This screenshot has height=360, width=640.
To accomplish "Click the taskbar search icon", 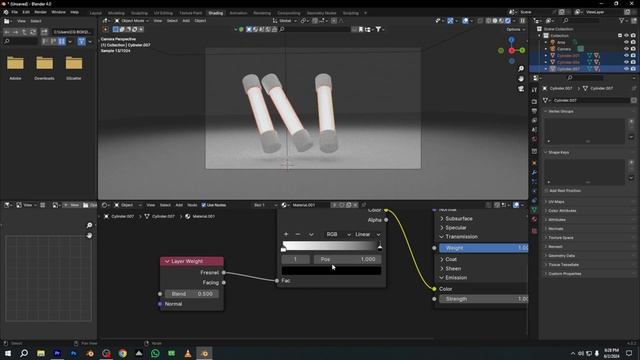I will (24, 353).
